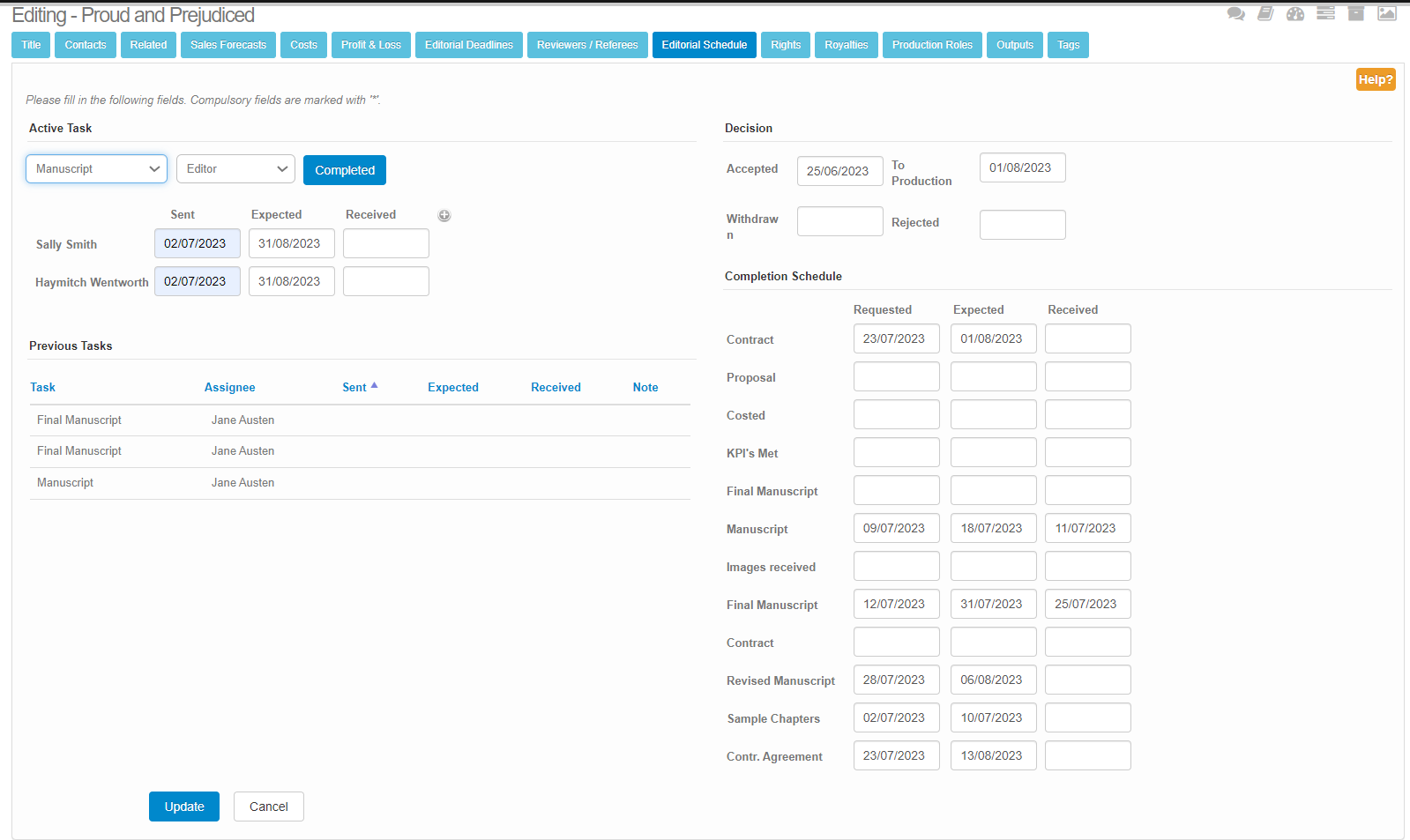Sort previous tasks by Sent column
The image size is (1410, 840).
click(x=354, y=387)
